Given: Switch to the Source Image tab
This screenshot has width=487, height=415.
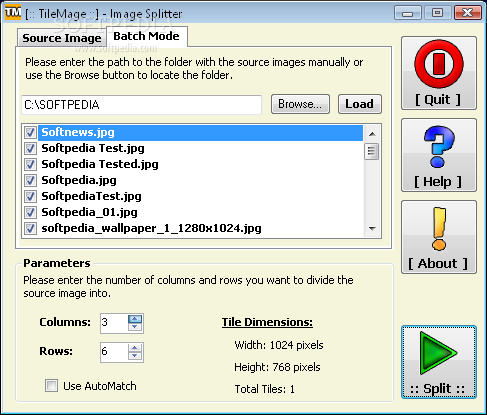Looking at the screenshot, I should click(x=62, y=38).
